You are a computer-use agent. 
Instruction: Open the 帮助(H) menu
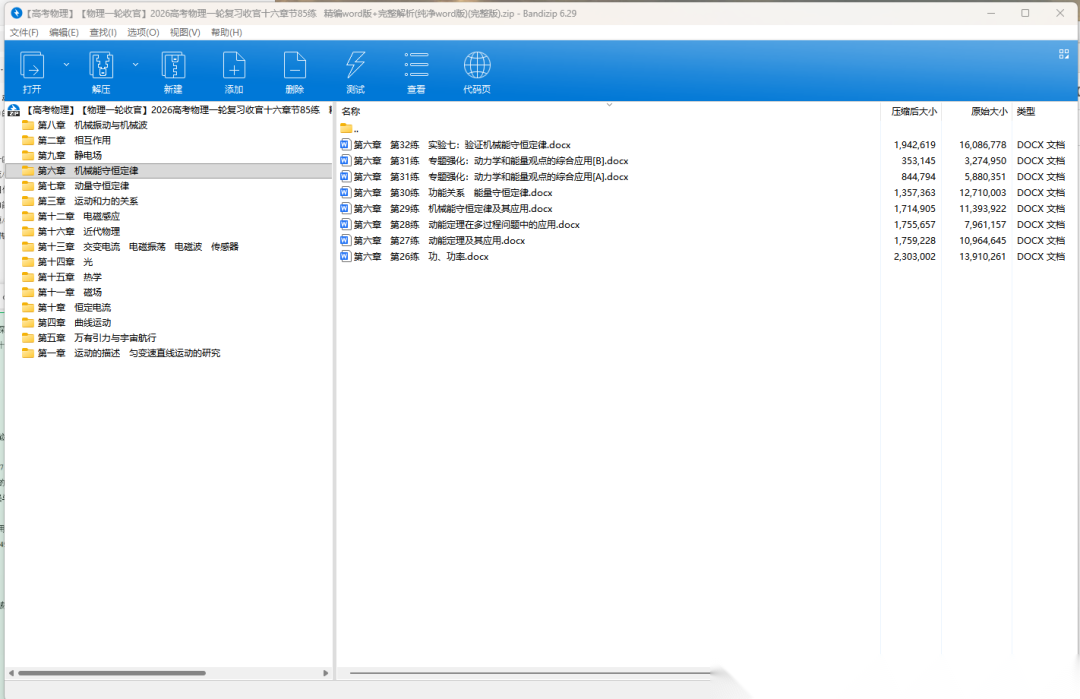tap(226, 32)
